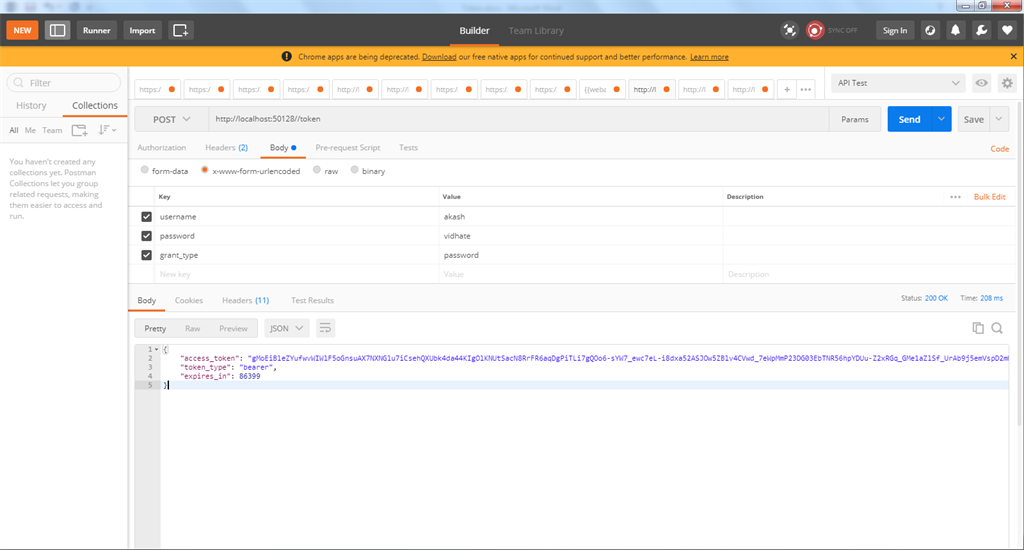Select the raw body type
This screenshot has height=550, width=1024.
tap(317, 170)
